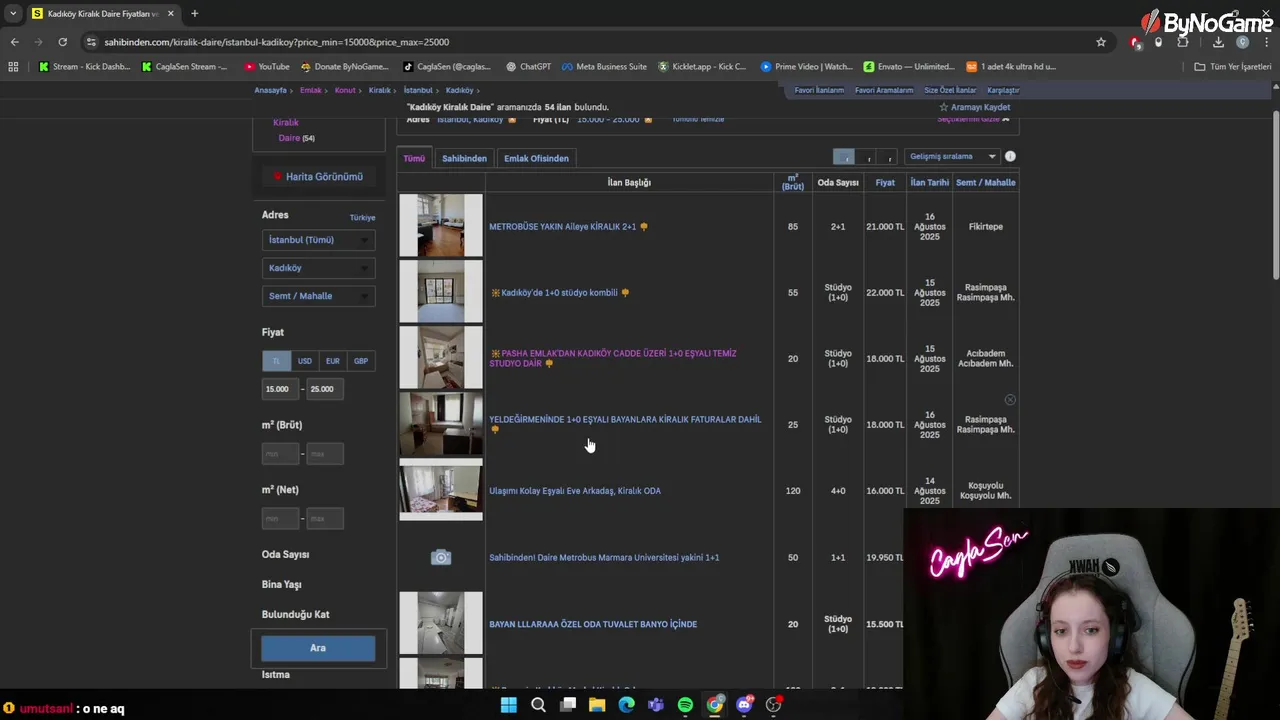
Task: Open Kadıköy district dropdown
Action: [318, 268]
